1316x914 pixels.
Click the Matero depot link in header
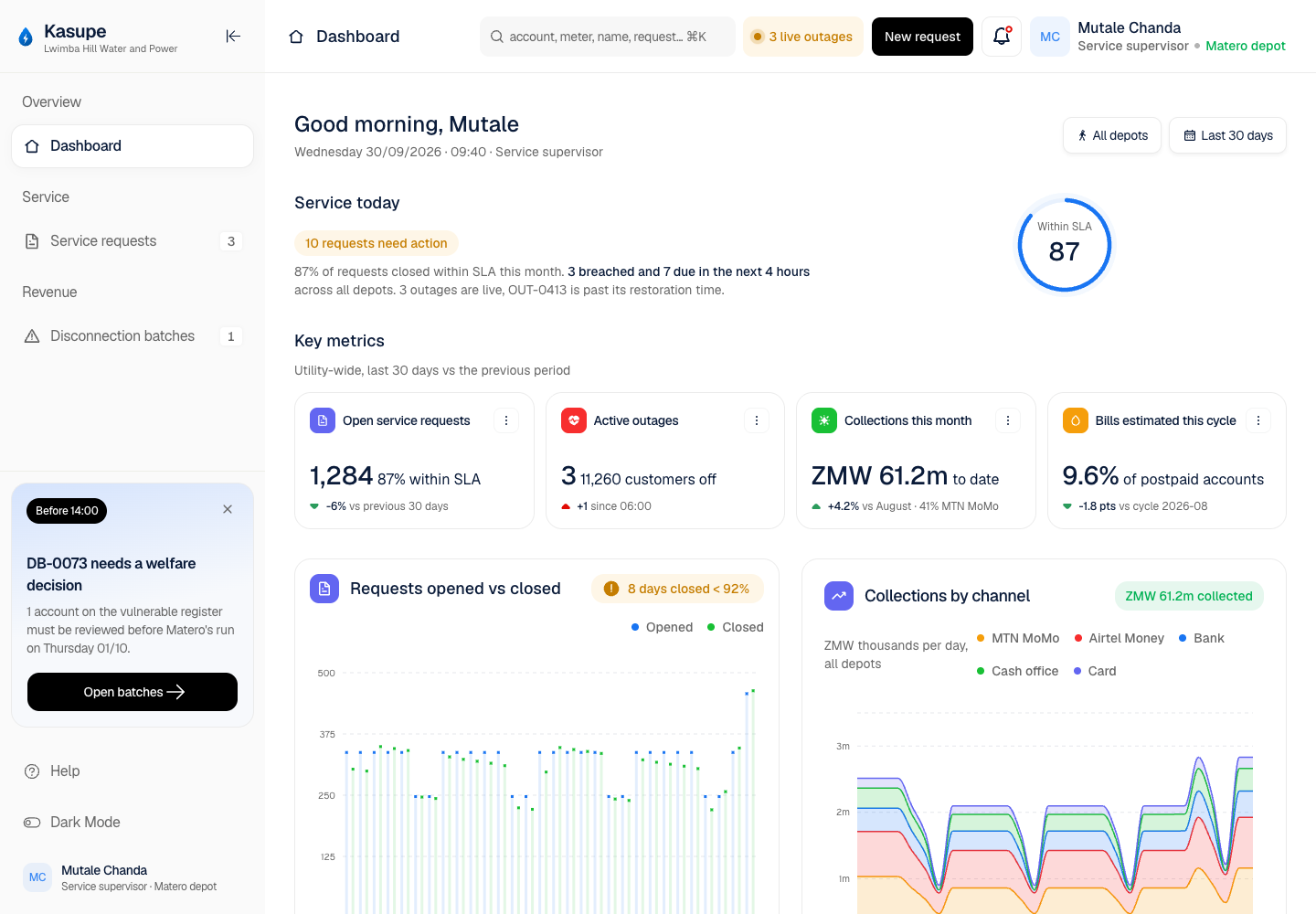[1245, 46]
